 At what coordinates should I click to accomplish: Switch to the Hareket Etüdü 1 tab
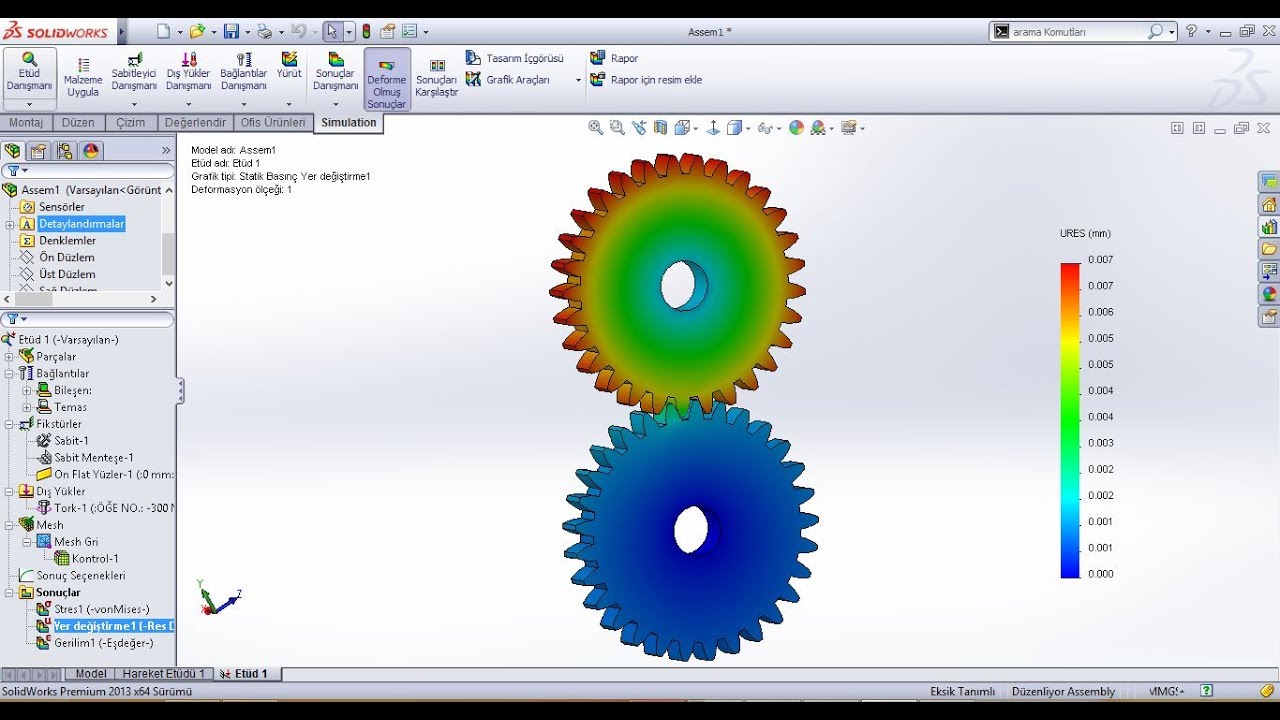coord(164,674)
